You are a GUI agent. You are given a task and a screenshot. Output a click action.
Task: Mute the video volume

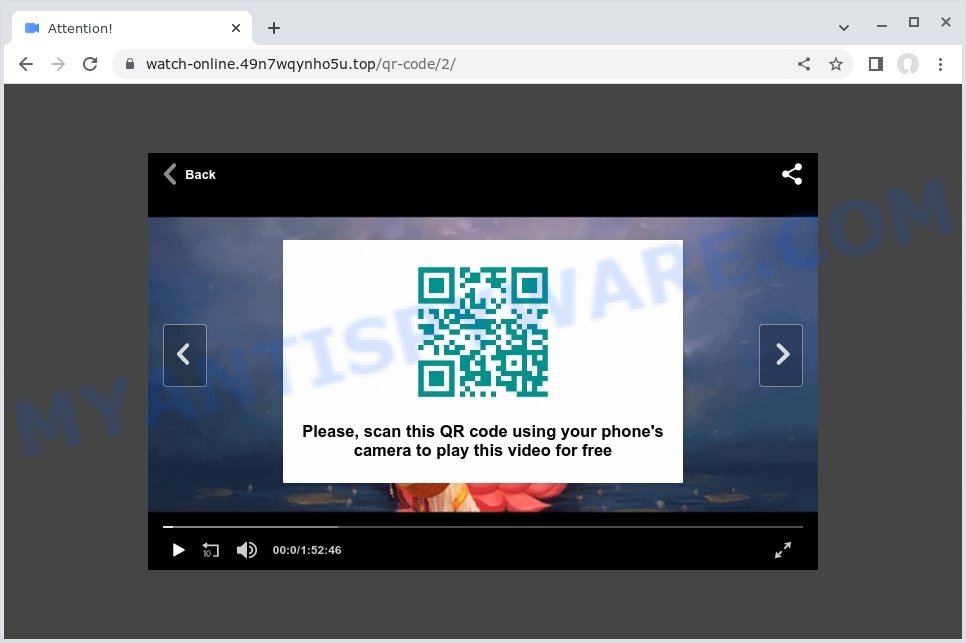click(x=246, y=550)
